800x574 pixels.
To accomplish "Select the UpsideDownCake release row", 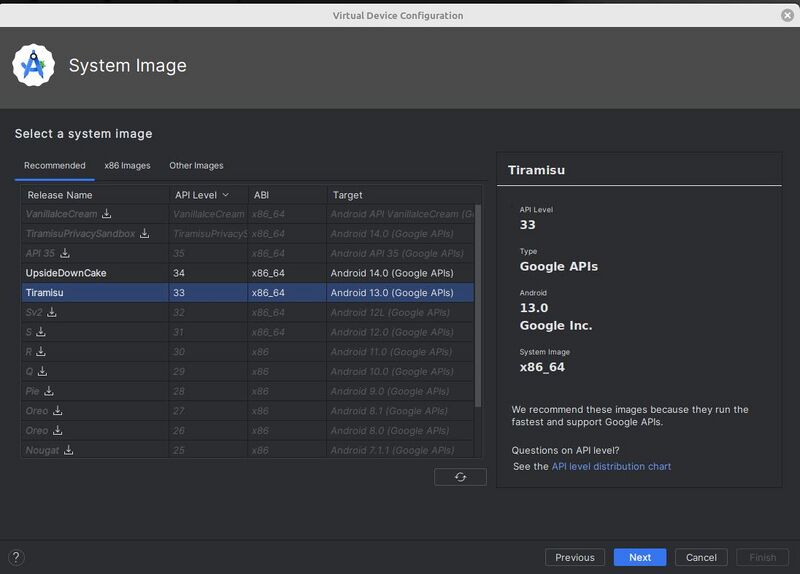I will click(x=247, y=273).
